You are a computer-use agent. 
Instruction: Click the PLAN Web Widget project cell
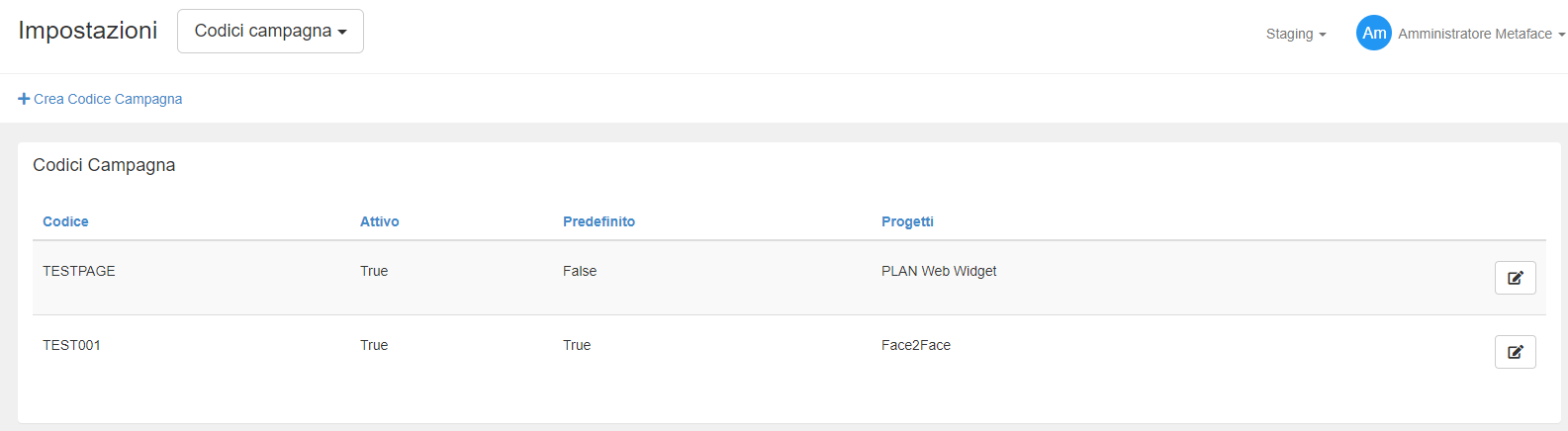click(x=939, y=271)
